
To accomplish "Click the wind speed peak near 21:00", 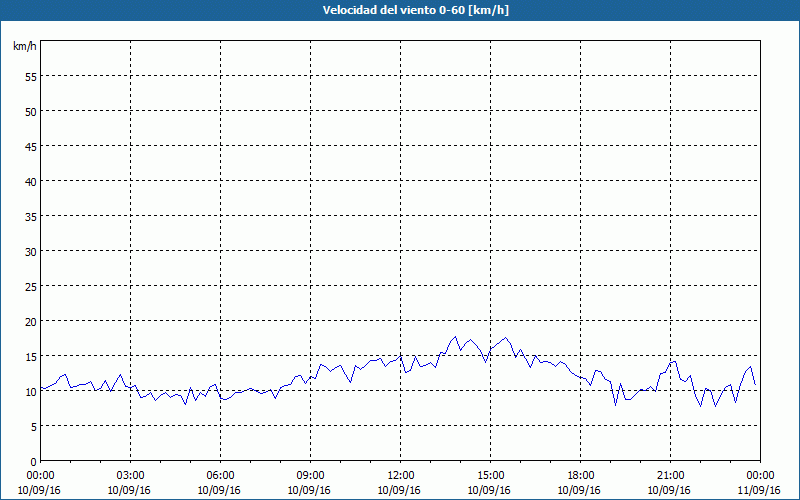I will click(675, 361).
